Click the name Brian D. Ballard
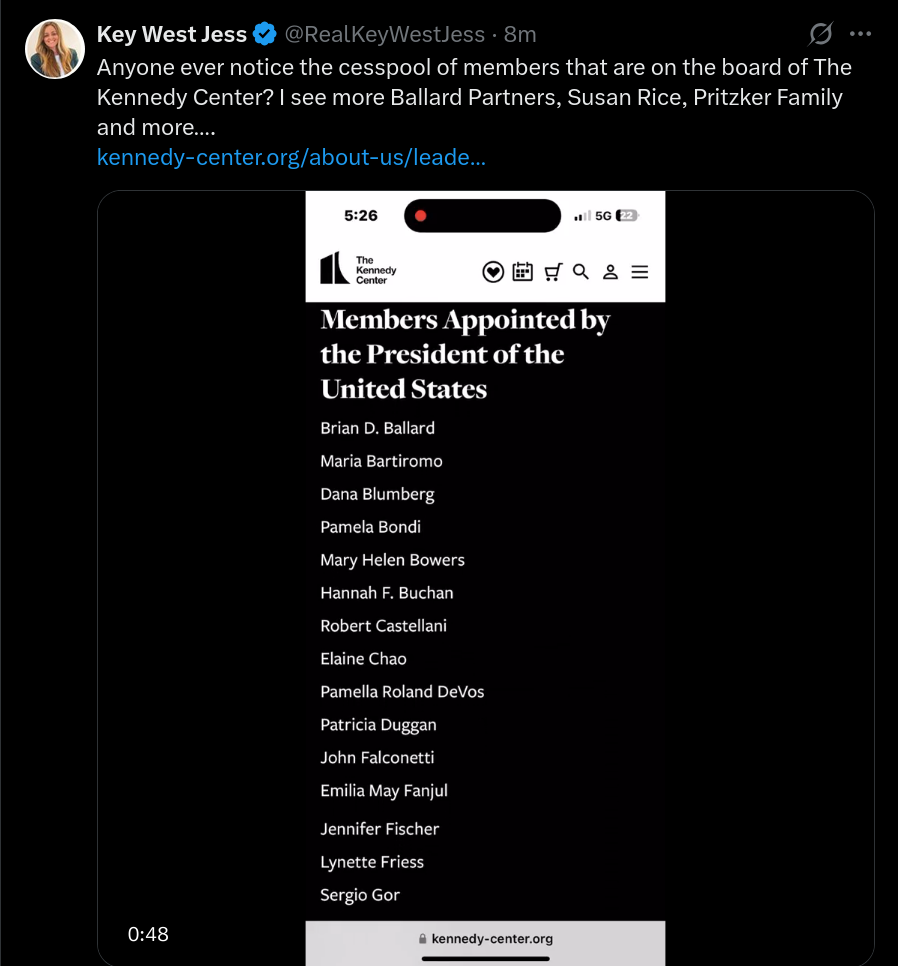 pyautogui.click(x=378, y=428)
